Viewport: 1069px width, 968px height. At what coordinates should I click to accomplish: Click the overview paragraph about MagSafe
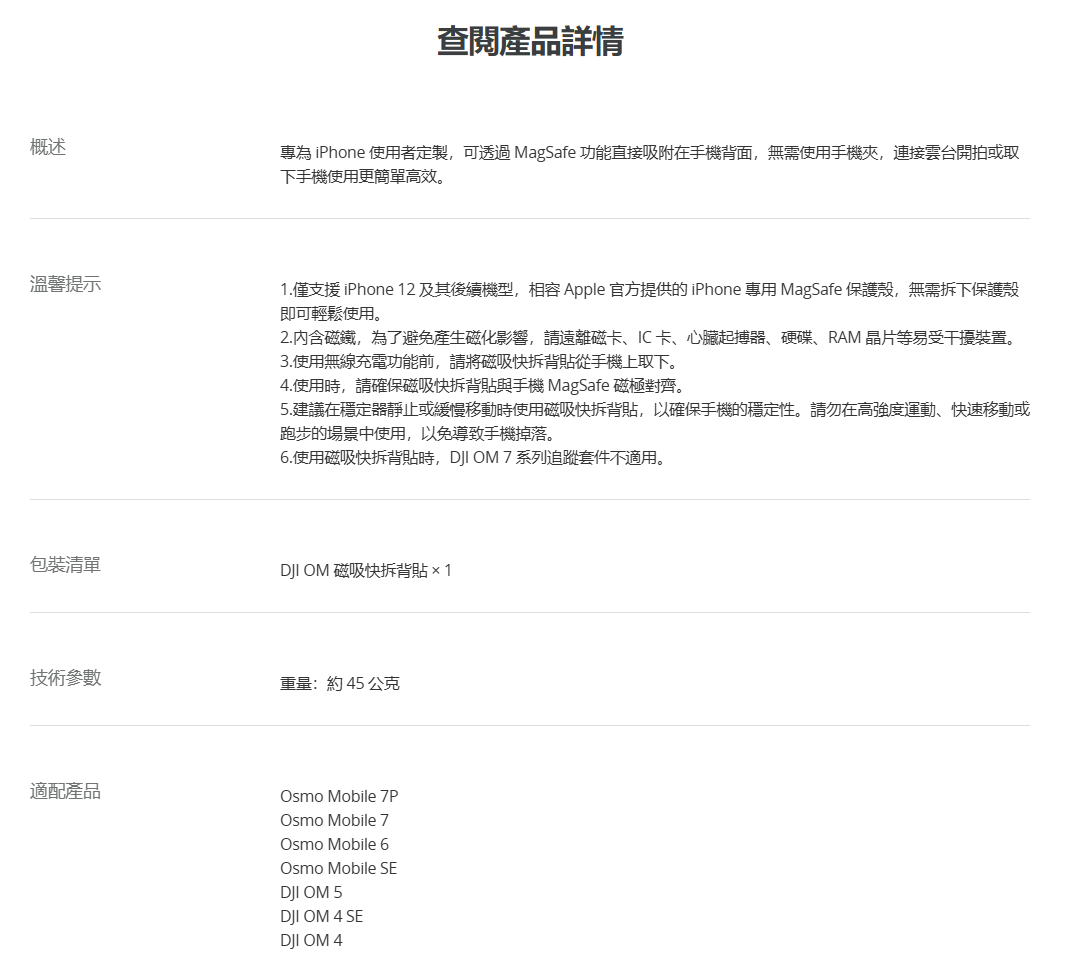pyautogui.click(x=650, y=164)
